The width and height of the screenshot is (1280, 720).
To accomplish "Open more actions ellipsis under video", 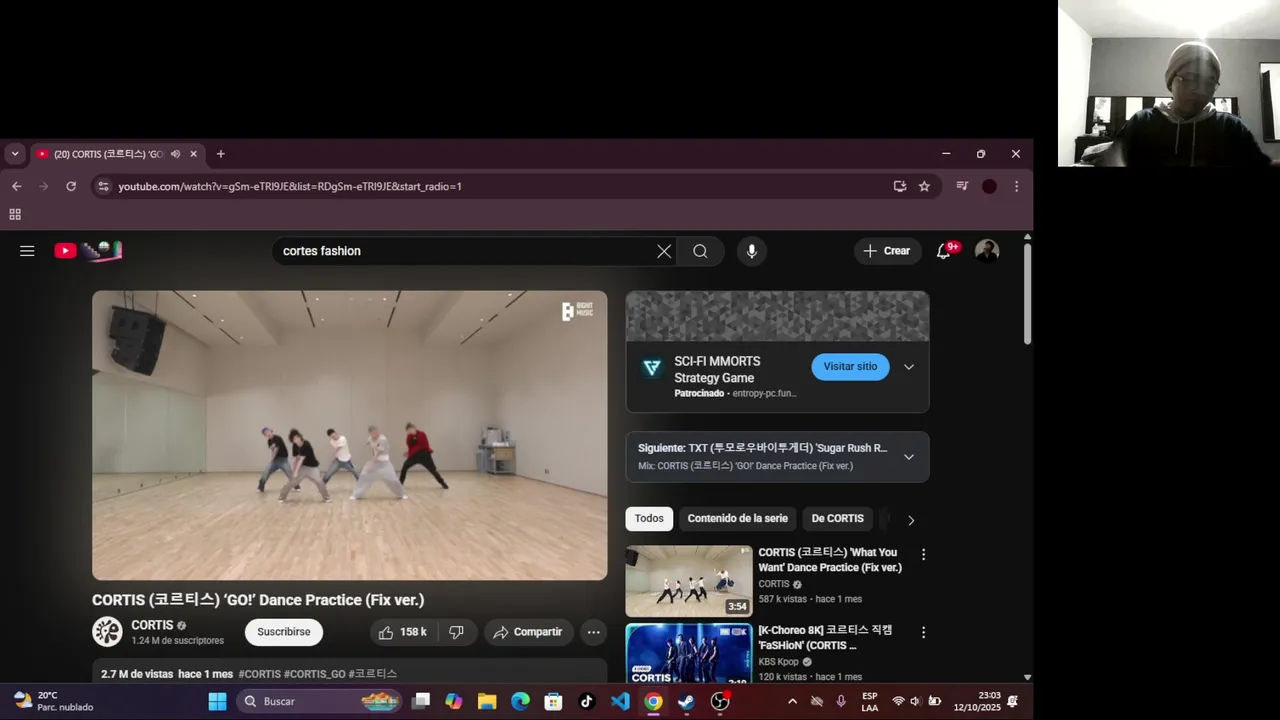I will click(593, 632).
